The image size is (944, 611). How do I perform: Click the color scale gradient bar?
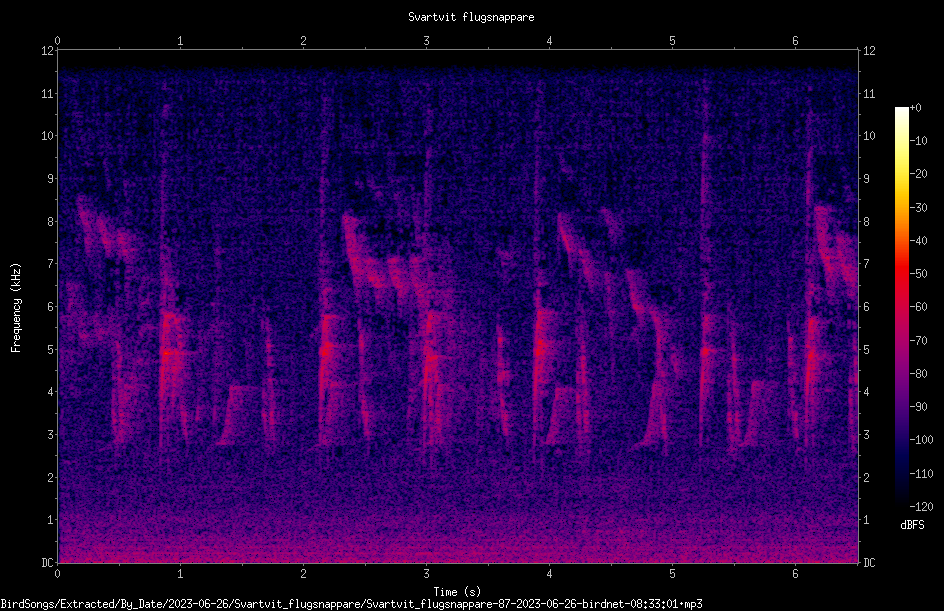pyautogui.click(x=901, y=306)
